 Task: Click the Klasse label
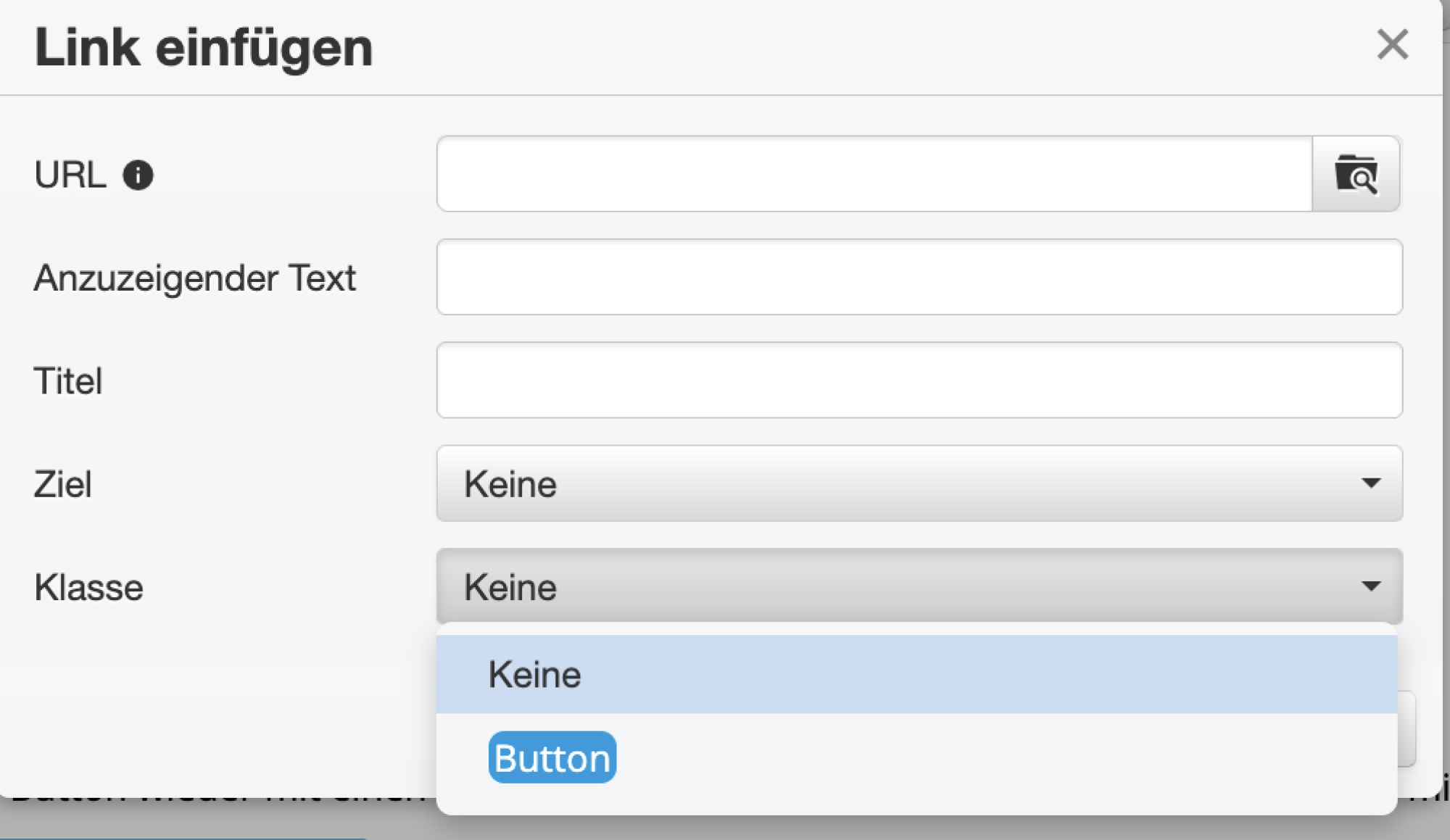(x=90, y=587)
